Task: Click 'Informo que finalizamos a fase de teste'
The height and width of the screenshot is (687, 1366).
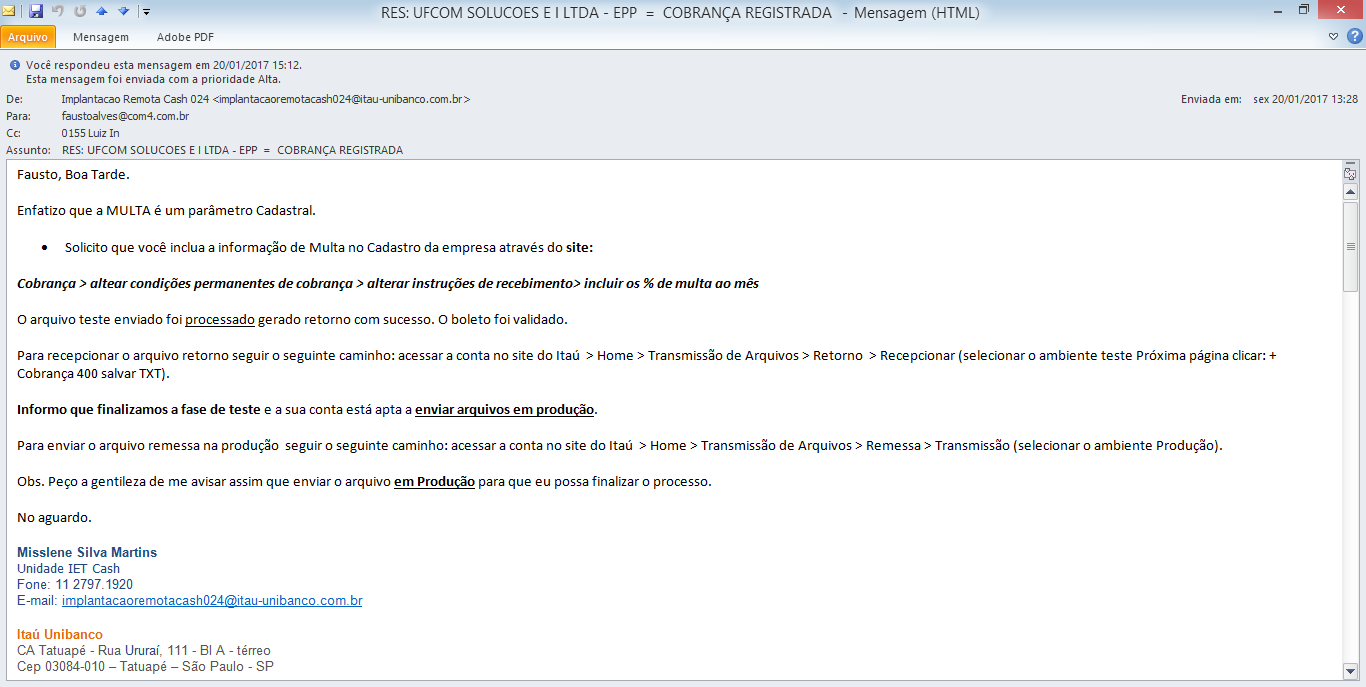Action: point(138,410)
